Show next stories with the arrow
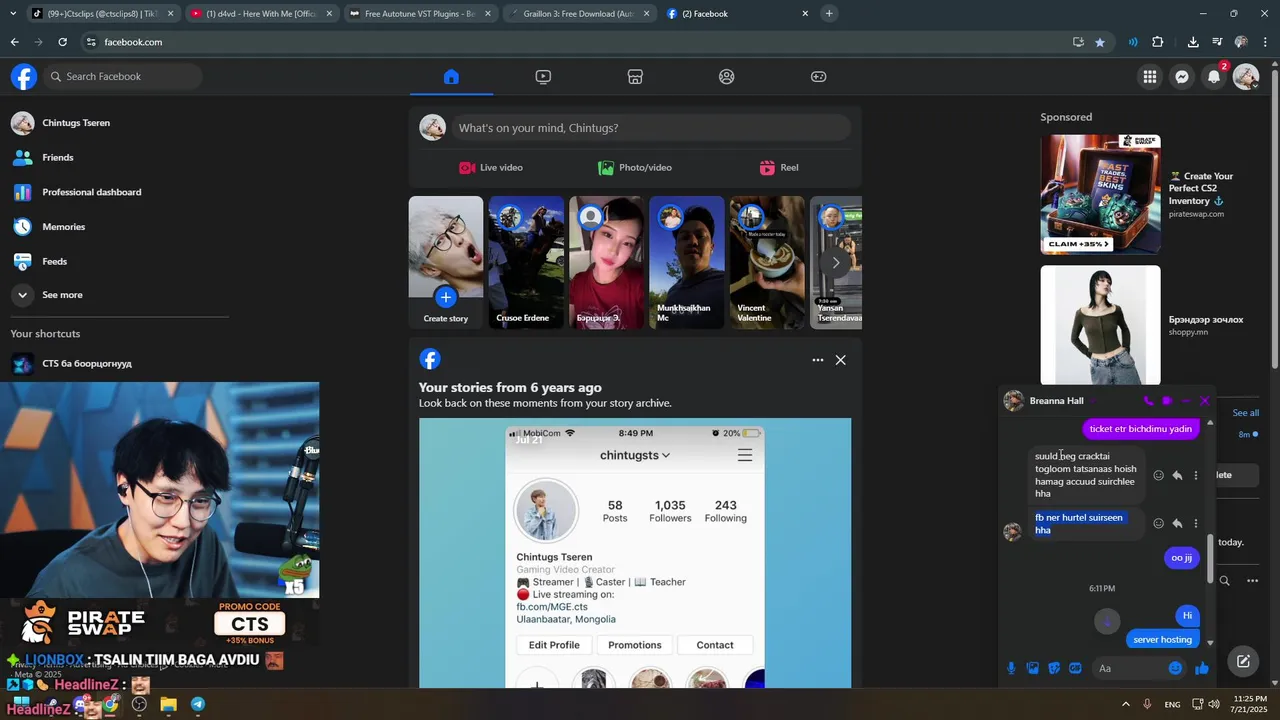This screenshot has width=1280, height=720. tap(836, 263)
